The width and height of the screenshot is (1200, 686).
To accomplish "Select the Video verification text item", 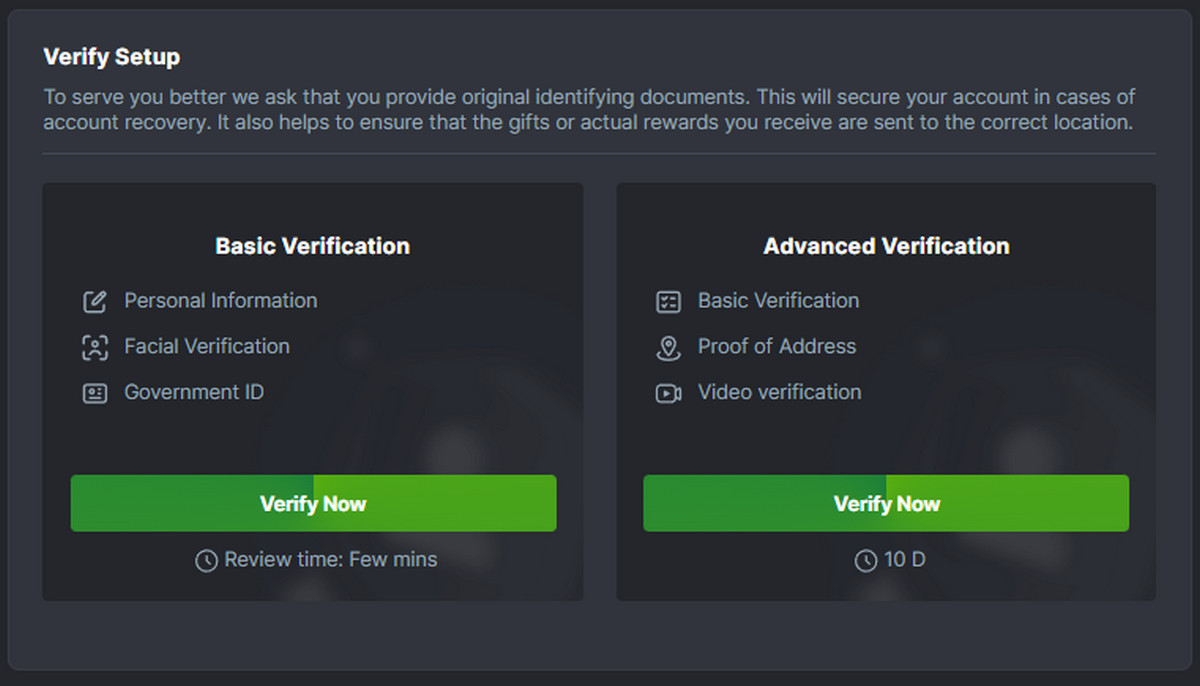I will point(779,393).
